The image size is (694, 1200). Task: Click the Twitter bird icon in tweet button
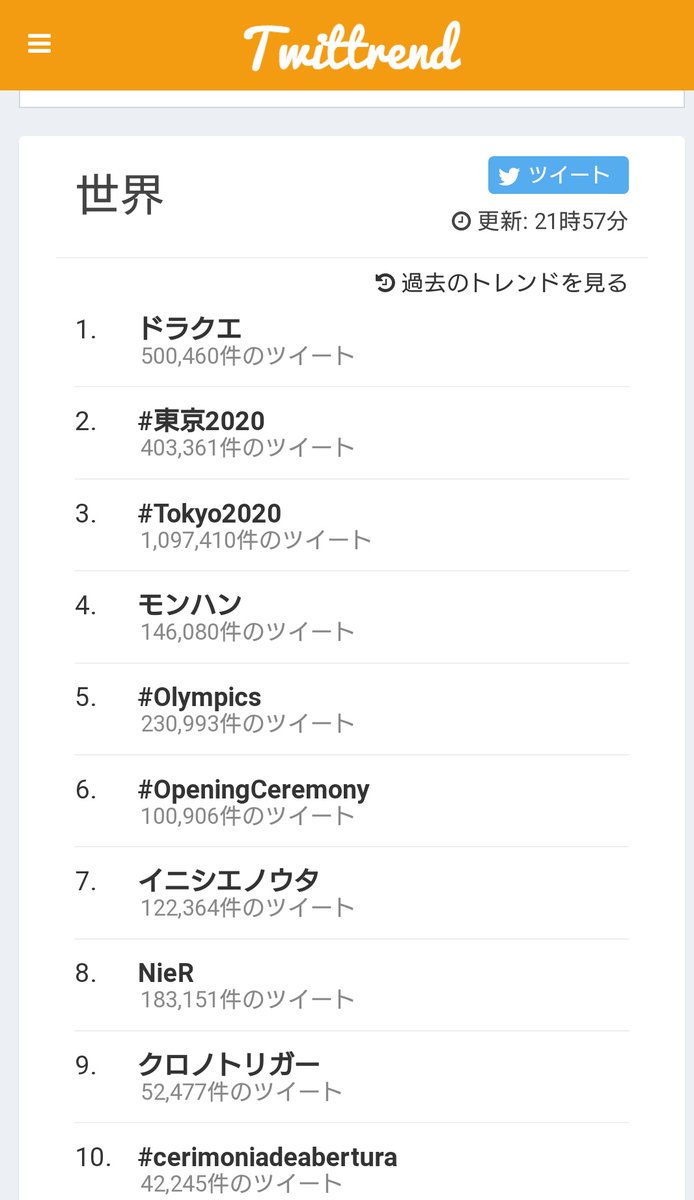[x=509, y=176]
